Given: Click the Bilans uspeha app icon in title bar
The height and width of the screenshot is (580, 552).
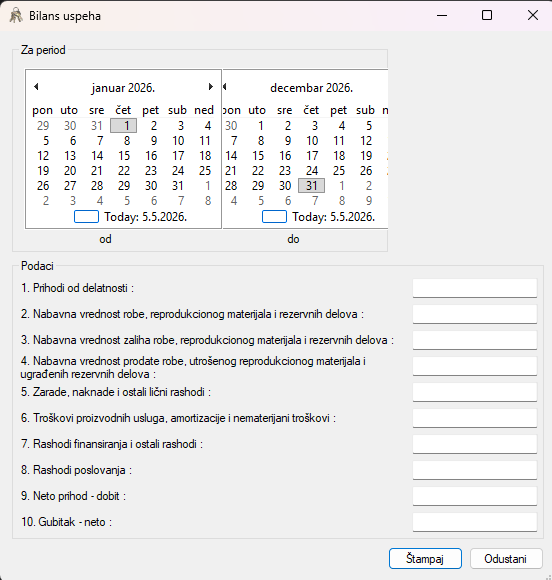Looking at the screenshot, I should pyautogui.click(x=16, y=16).
